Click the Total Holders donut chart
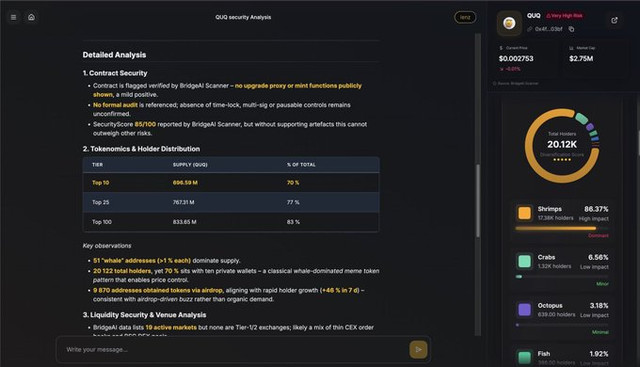The height and width of the screenshot is (367, 640). pos(562,146)
